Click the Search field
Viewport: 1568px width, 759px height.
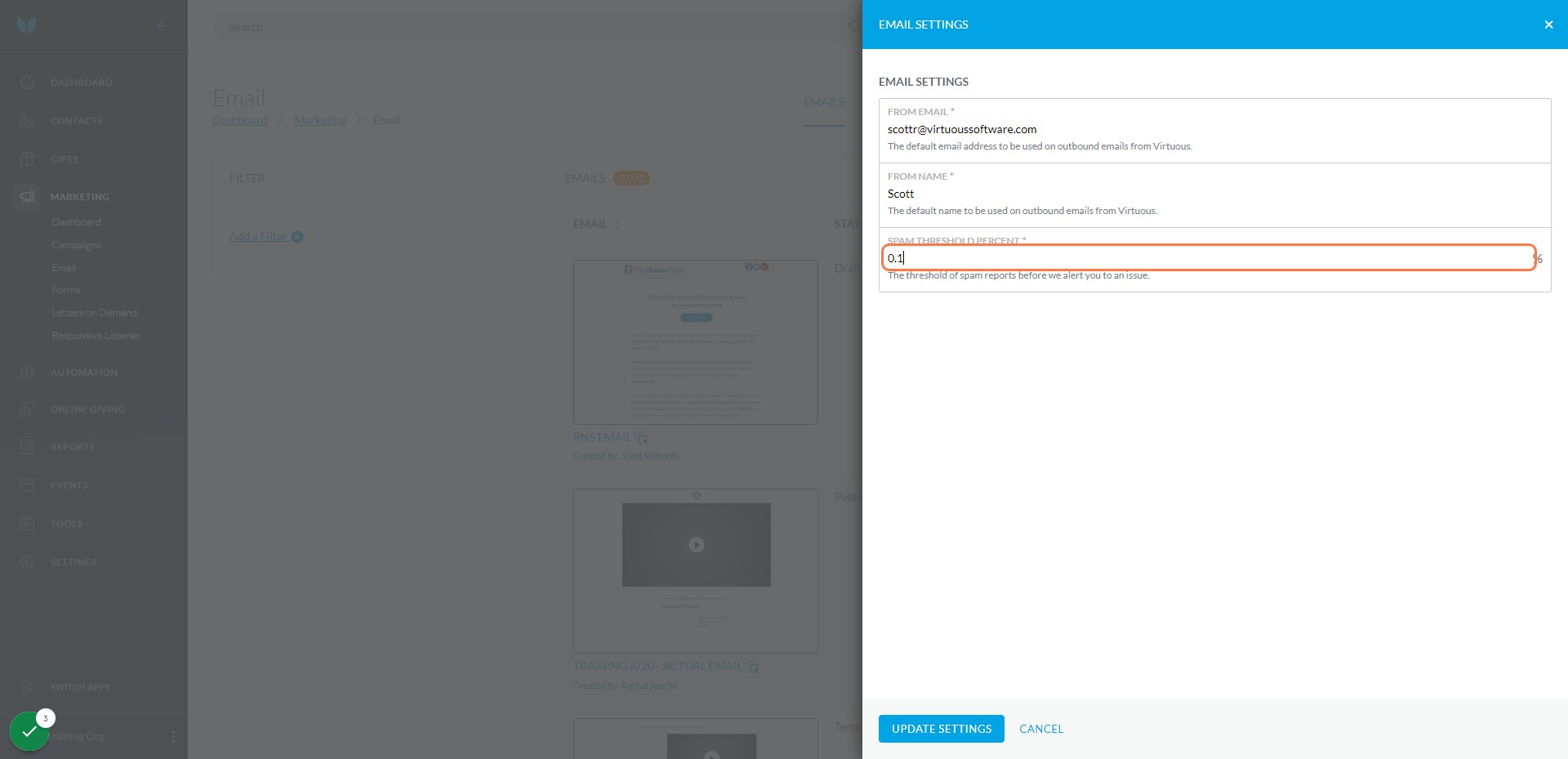(539, 27)
